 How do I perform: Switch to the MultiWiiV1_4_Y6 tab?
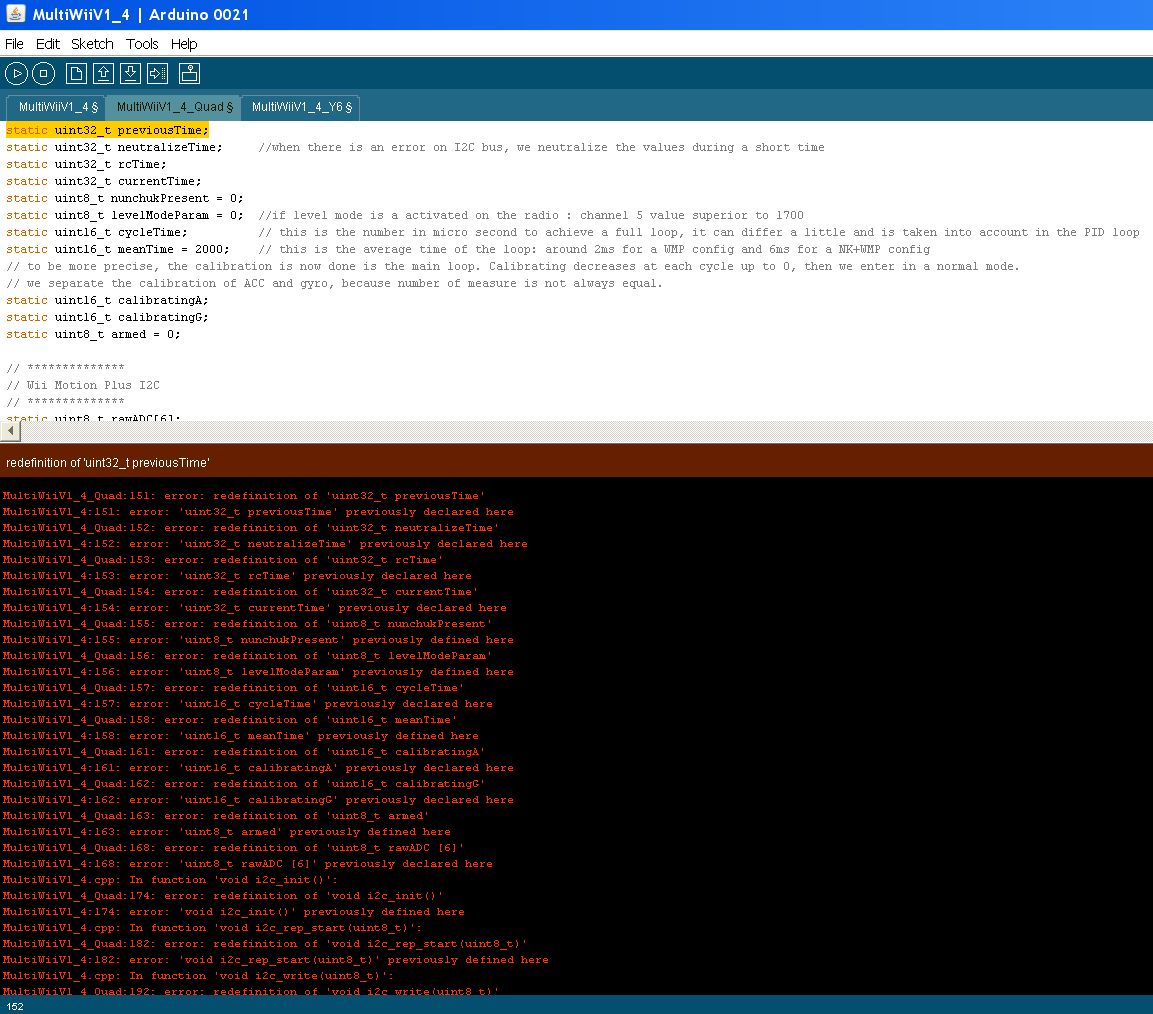point(301,107)
